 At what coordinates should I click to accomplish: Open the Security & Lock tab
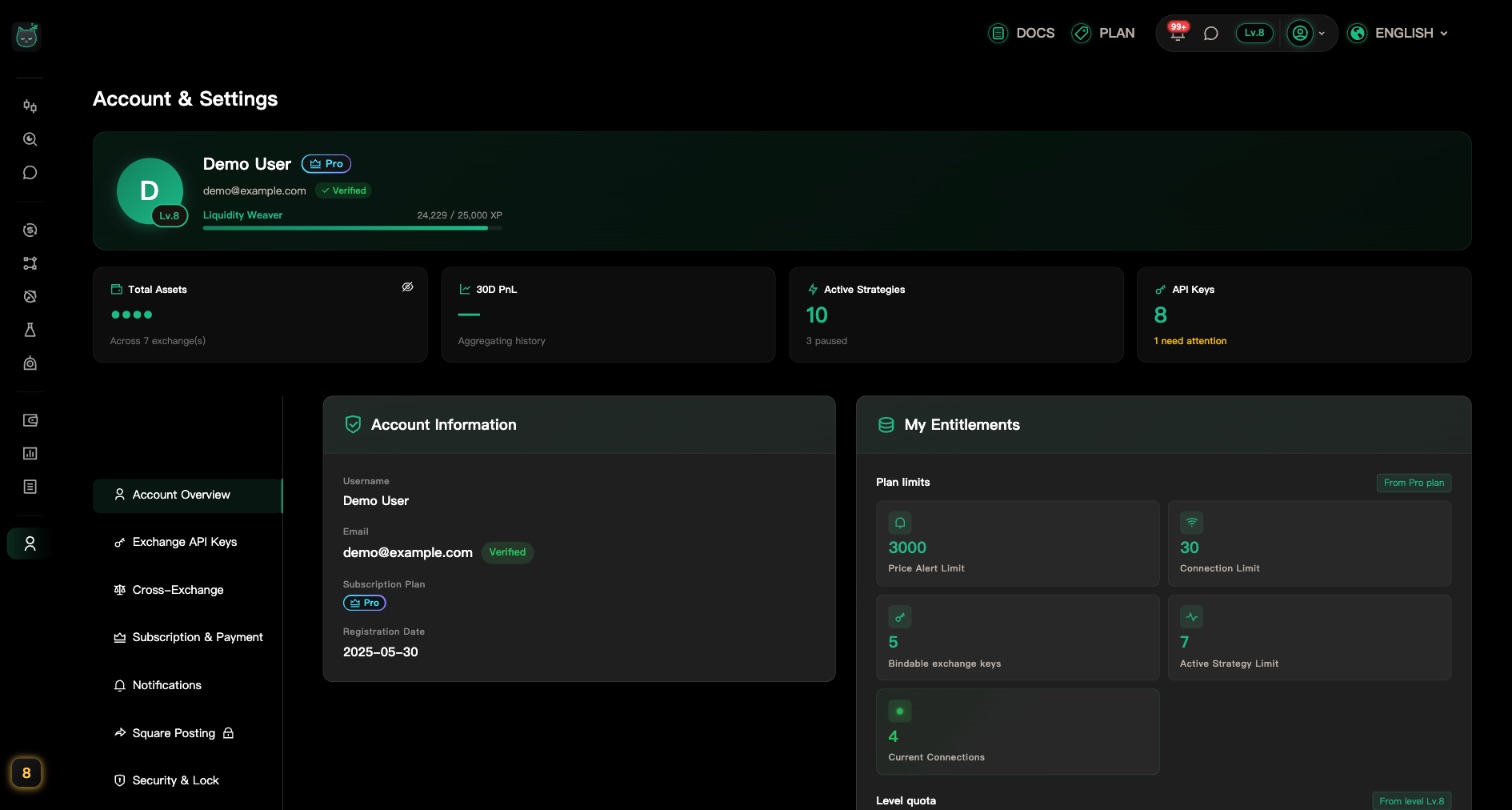[188, 780]
